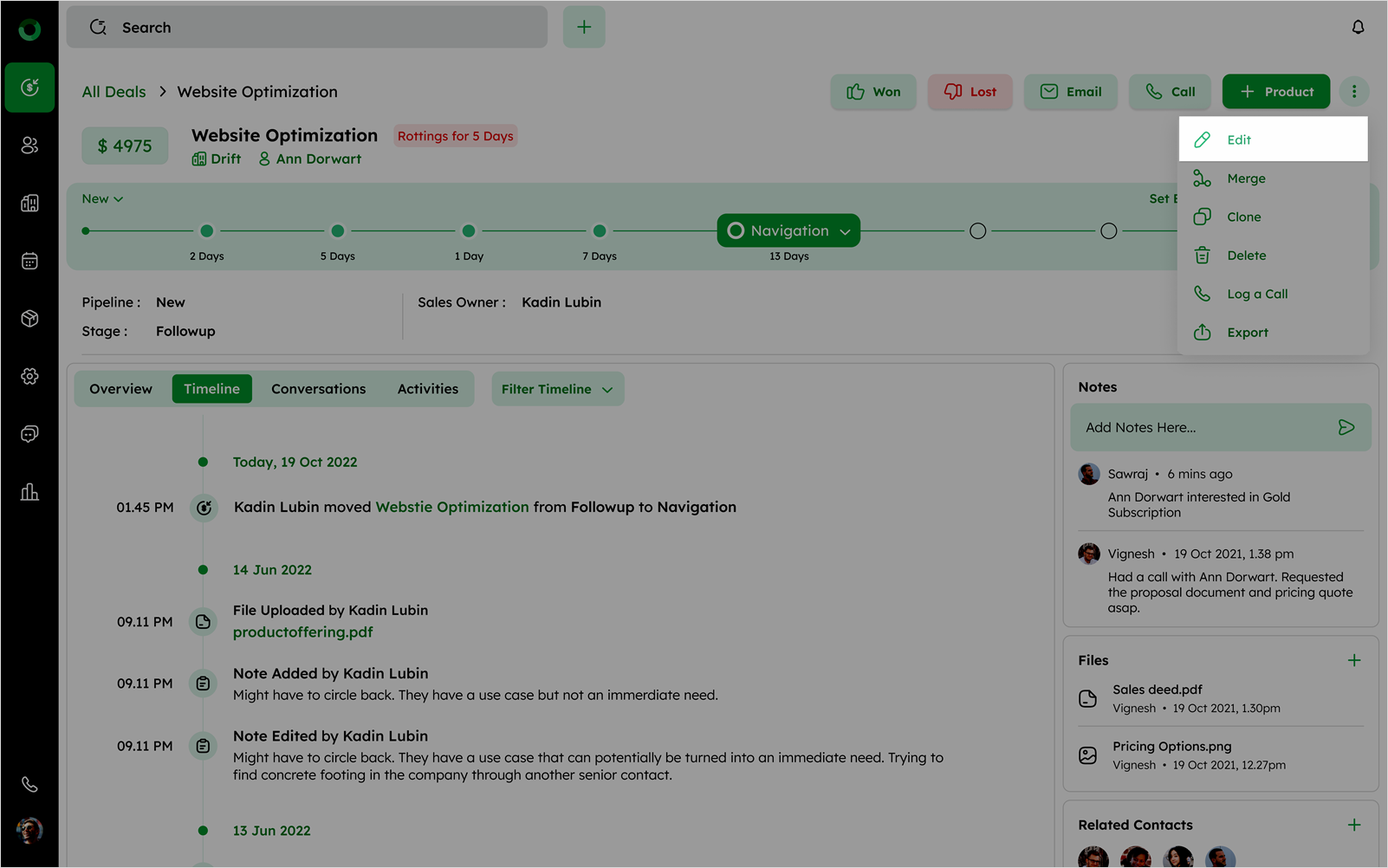The height and width of the screenshot is (868, 1388).
Task: Open the productoffering.pdf link
Action: [302, 632]
